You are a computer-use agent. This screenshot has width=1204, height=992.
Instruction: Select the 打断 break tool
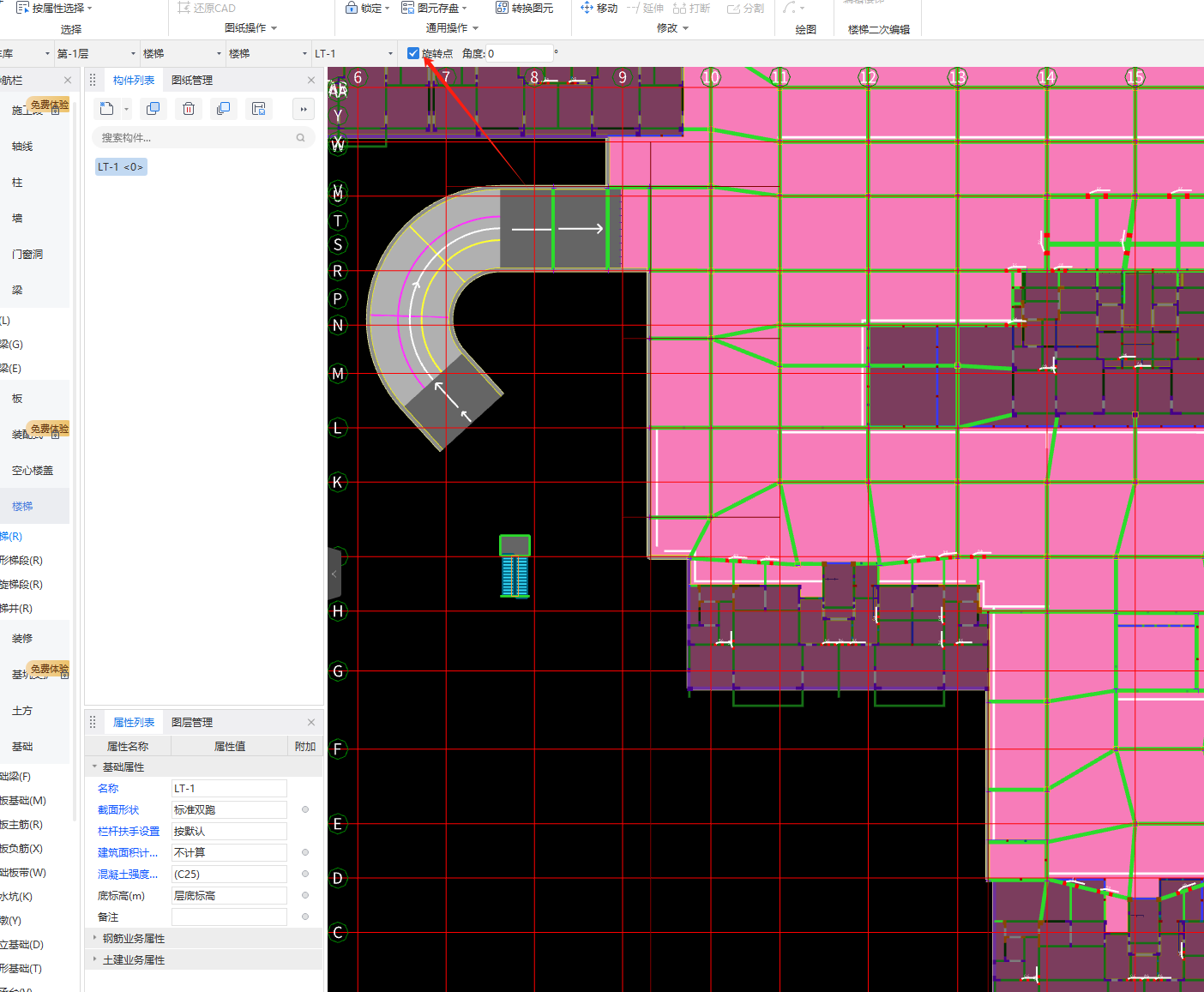point(692,8)
